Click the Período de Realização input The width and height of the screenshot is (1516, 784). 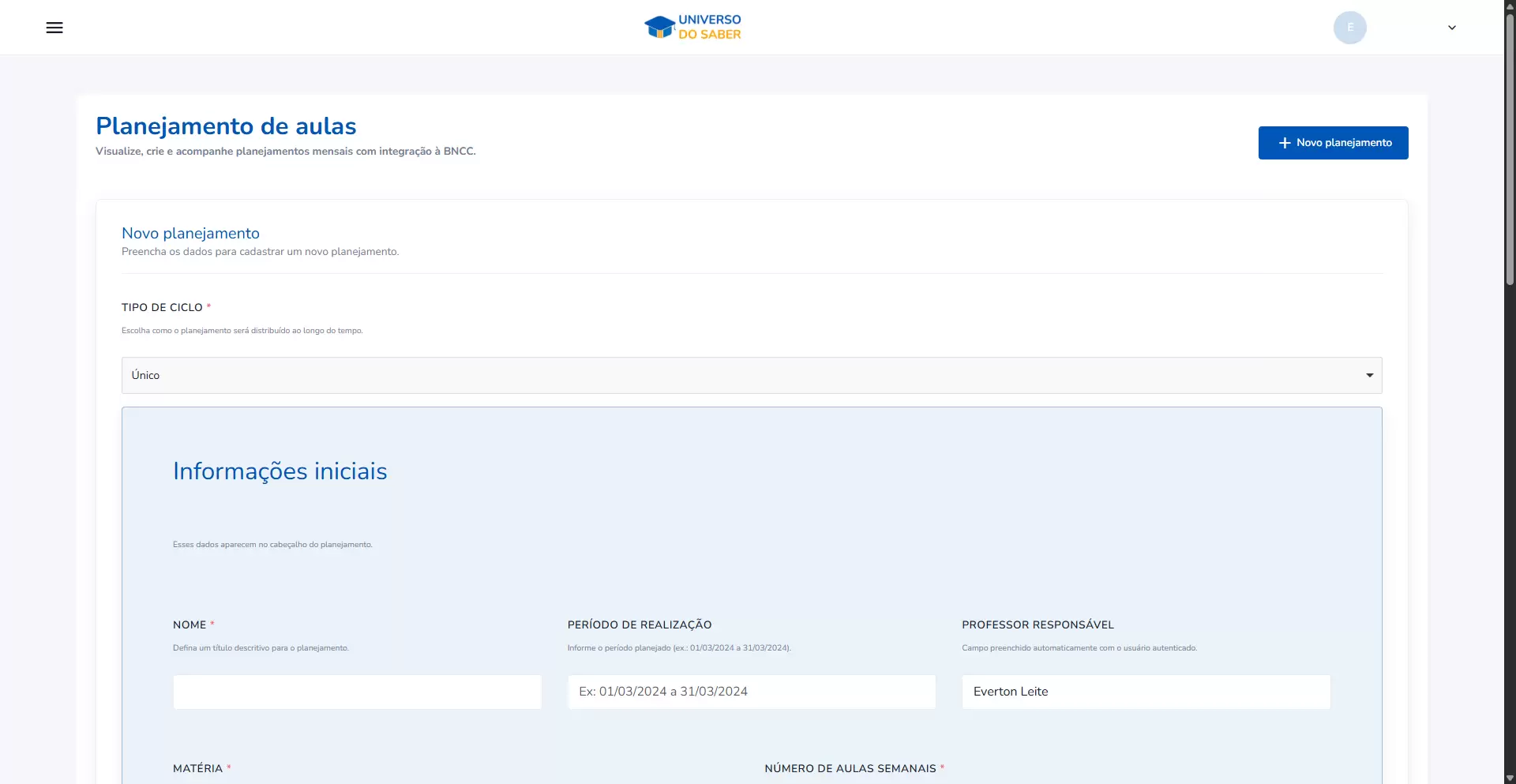click(751, 692)
